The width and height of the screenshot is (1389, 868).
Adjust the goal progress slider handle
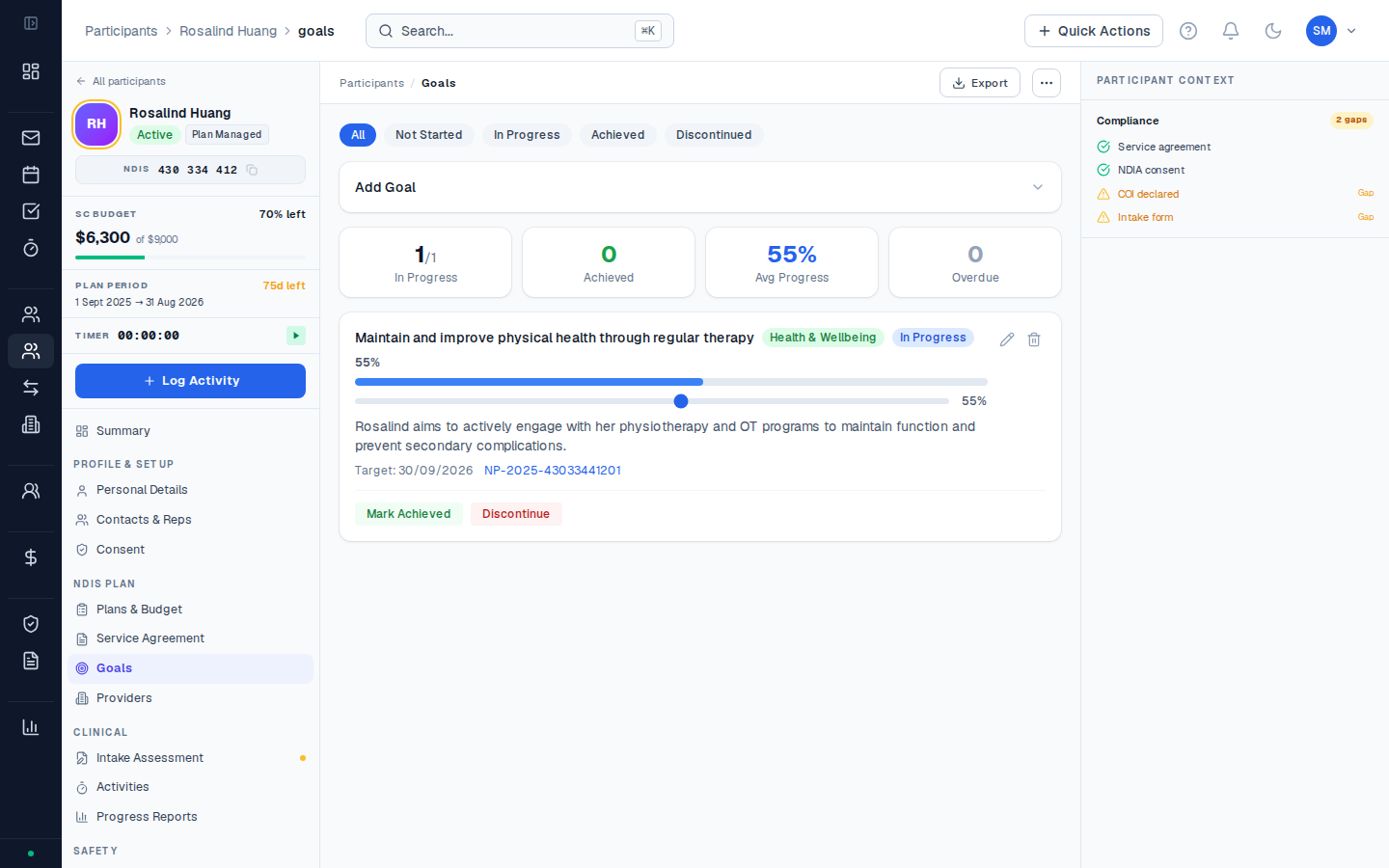pos(681,401)
